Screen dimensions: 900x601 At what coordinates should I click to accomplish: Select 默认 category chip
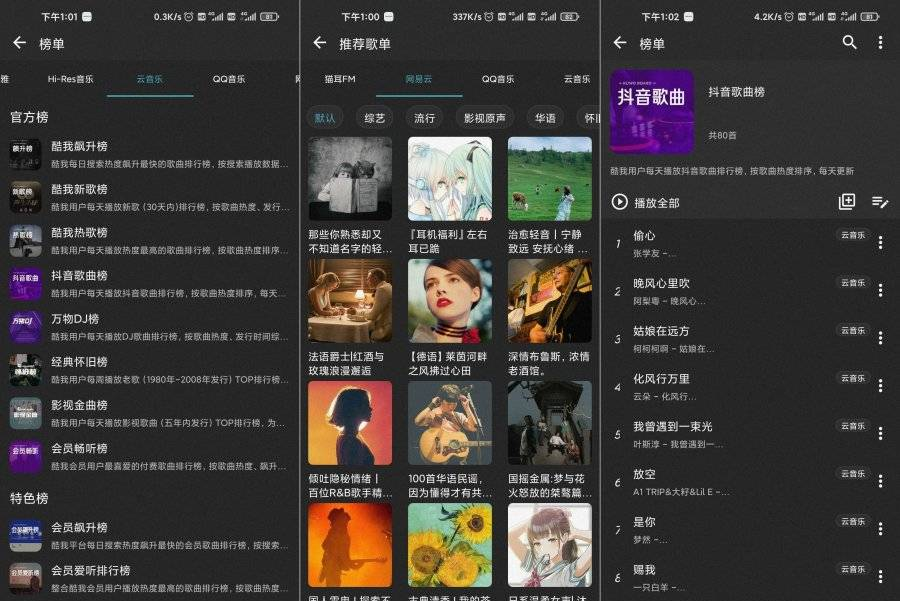325,118
